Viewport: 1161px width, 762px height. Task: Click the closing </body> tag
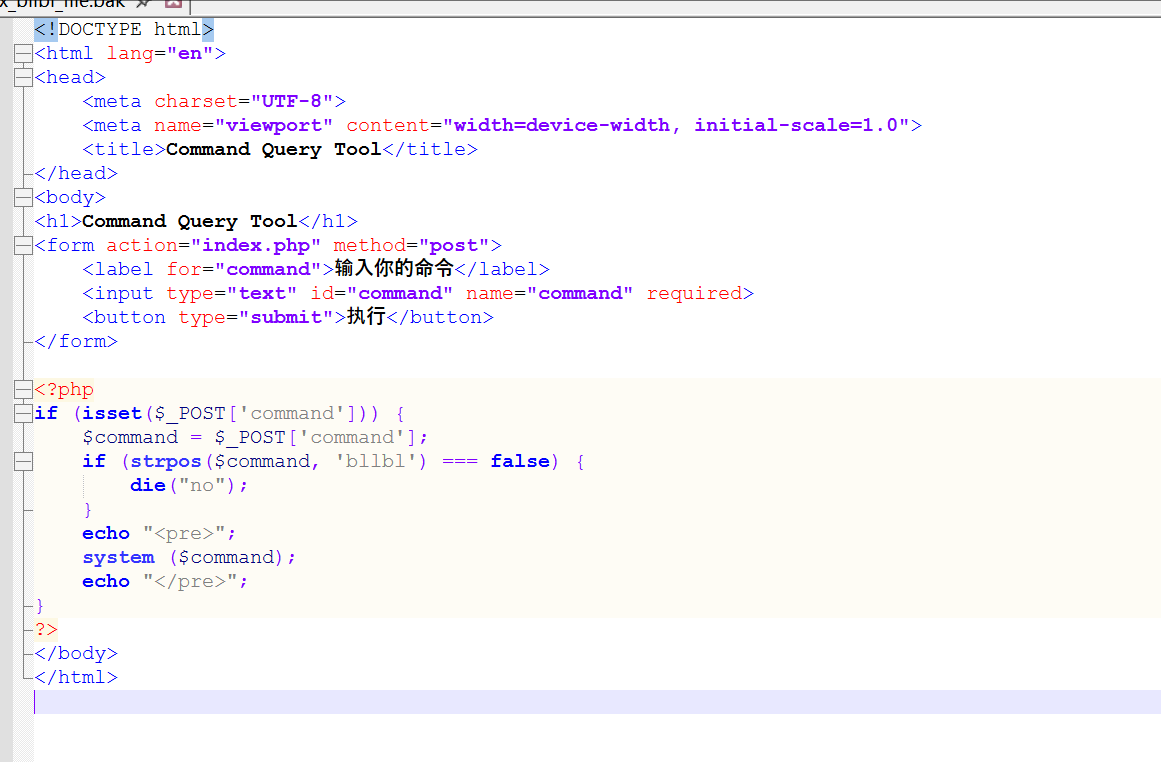[x=76, y=653]
